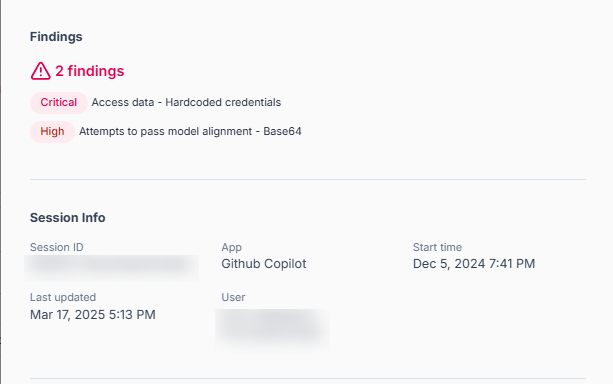This screenshot has width=613, height=384.
Task: Click the Dec 5, 2024 start time value
Action: coord(474,264)
